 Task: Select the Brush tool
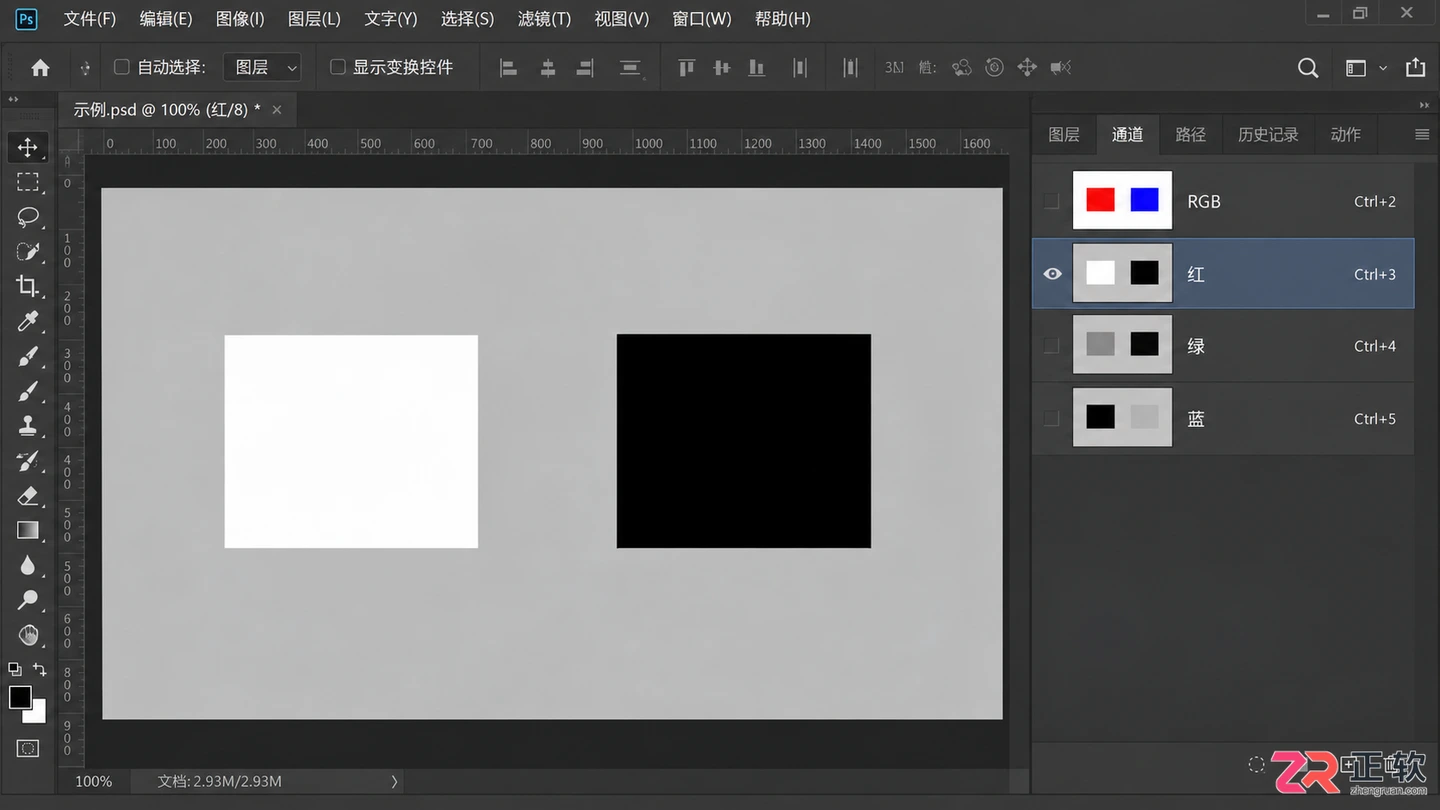[27, 391]
